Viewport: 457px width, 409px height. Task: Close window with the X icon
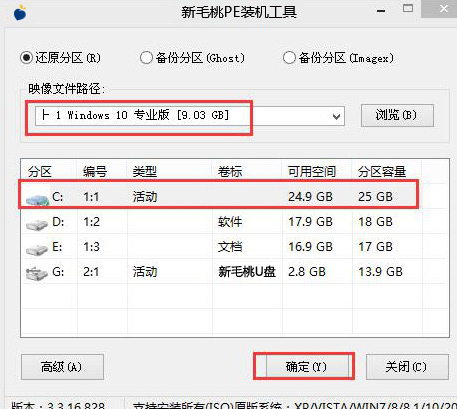click(443, 9)
